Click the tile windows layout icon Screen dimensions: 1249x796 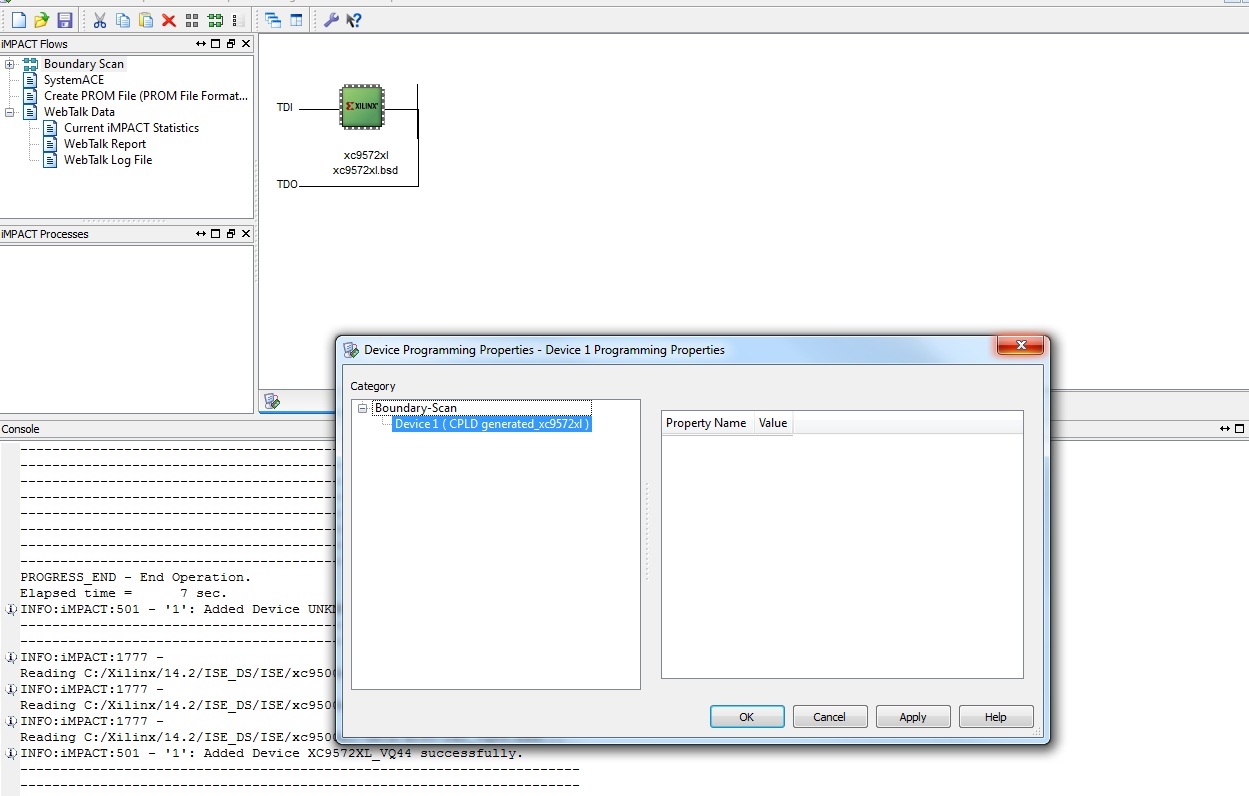[296, 20]
